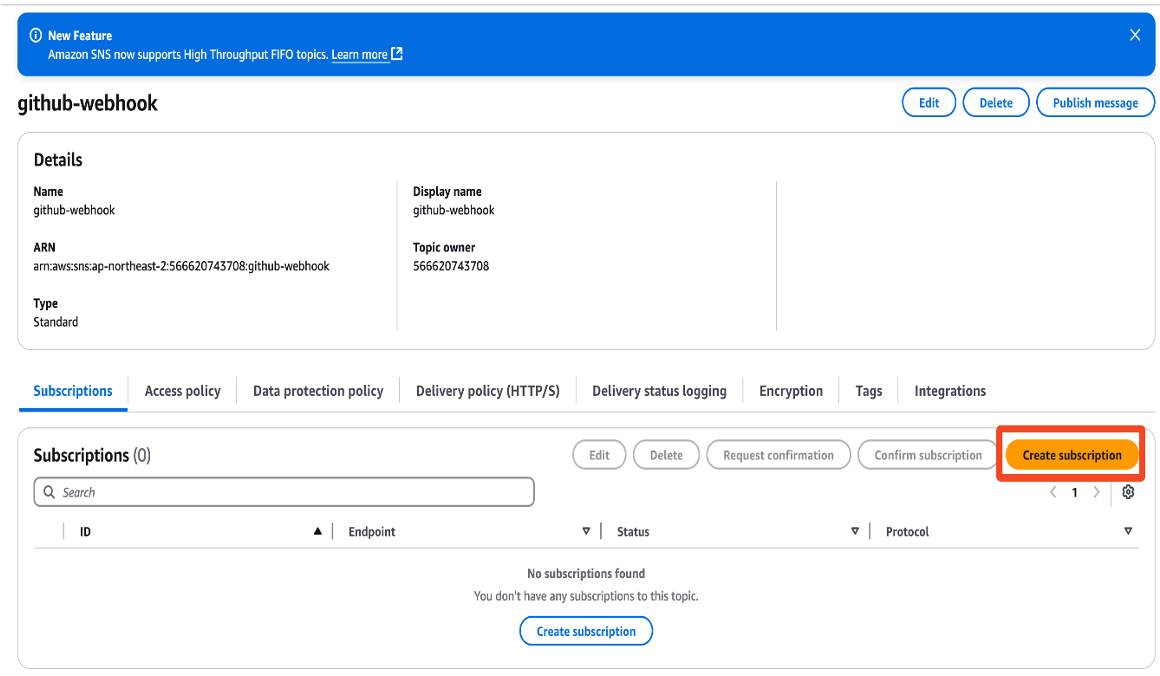Click Create subscription in empty table

[x=586, y=631]
